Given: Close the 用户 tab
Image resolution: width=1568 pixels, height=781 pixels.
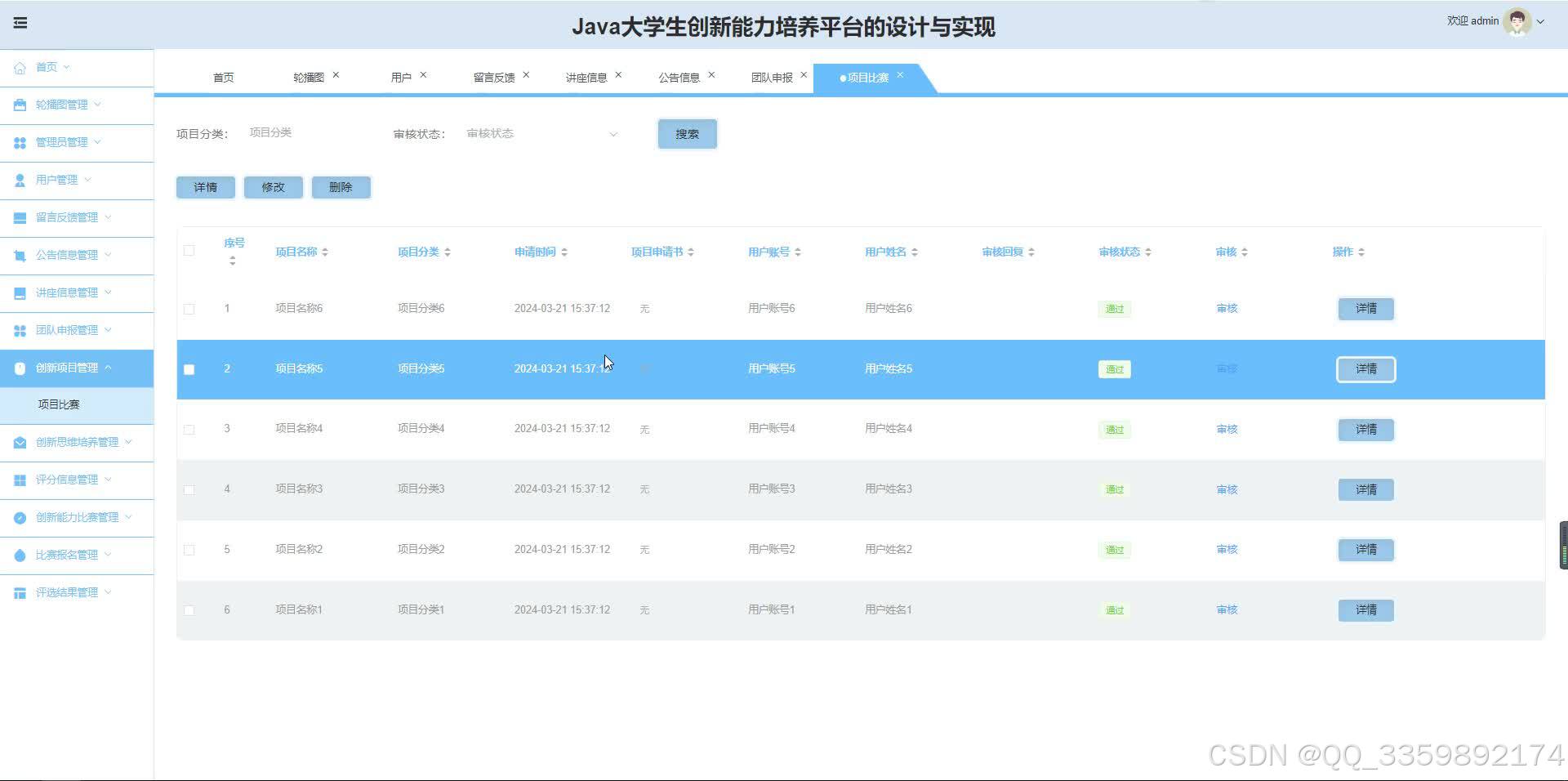Looking at the screenshot, I should (x=423, y=75).
